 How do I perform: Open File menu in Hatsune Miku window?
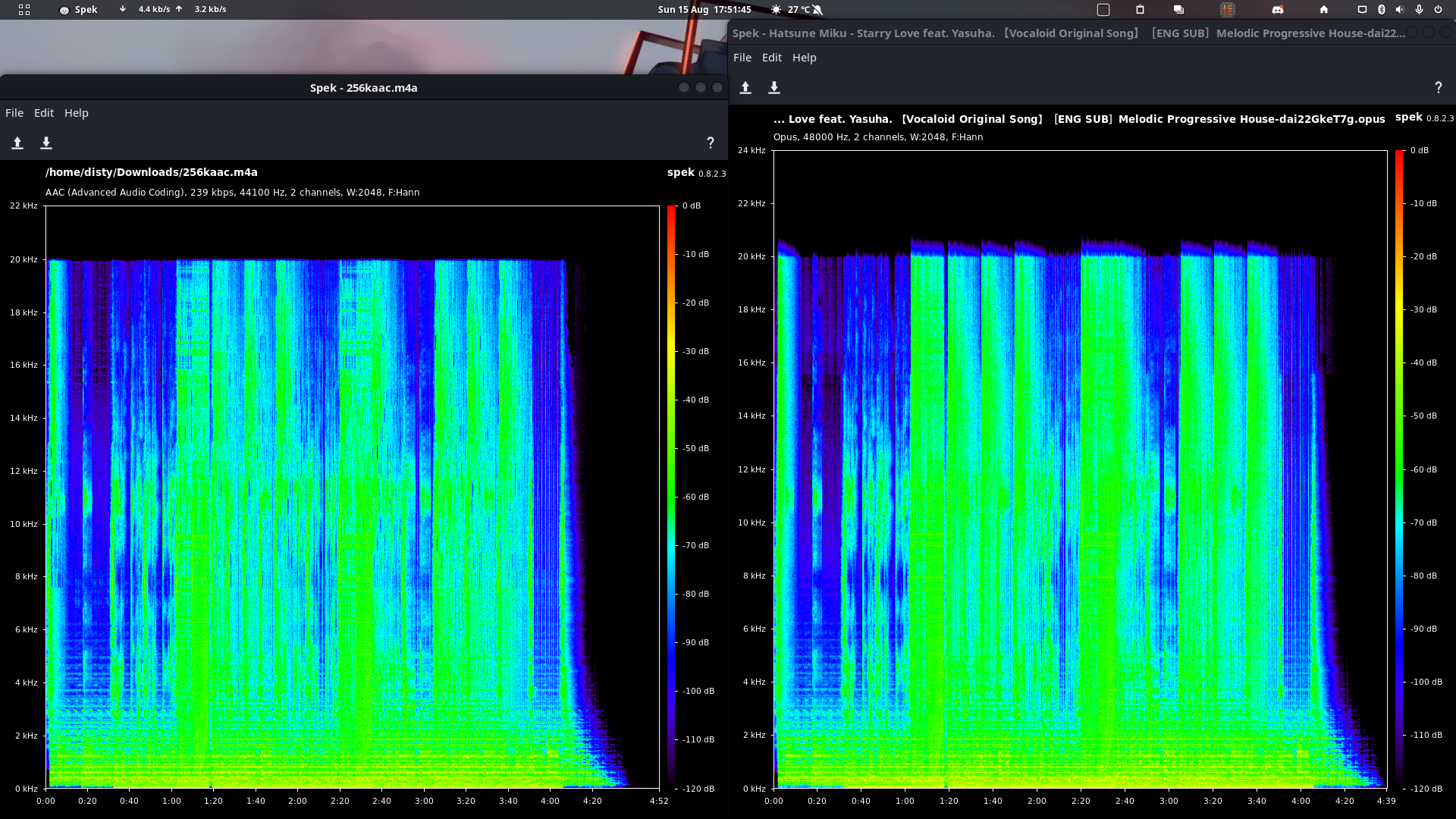pyautogui.click(x=742, y=58)
